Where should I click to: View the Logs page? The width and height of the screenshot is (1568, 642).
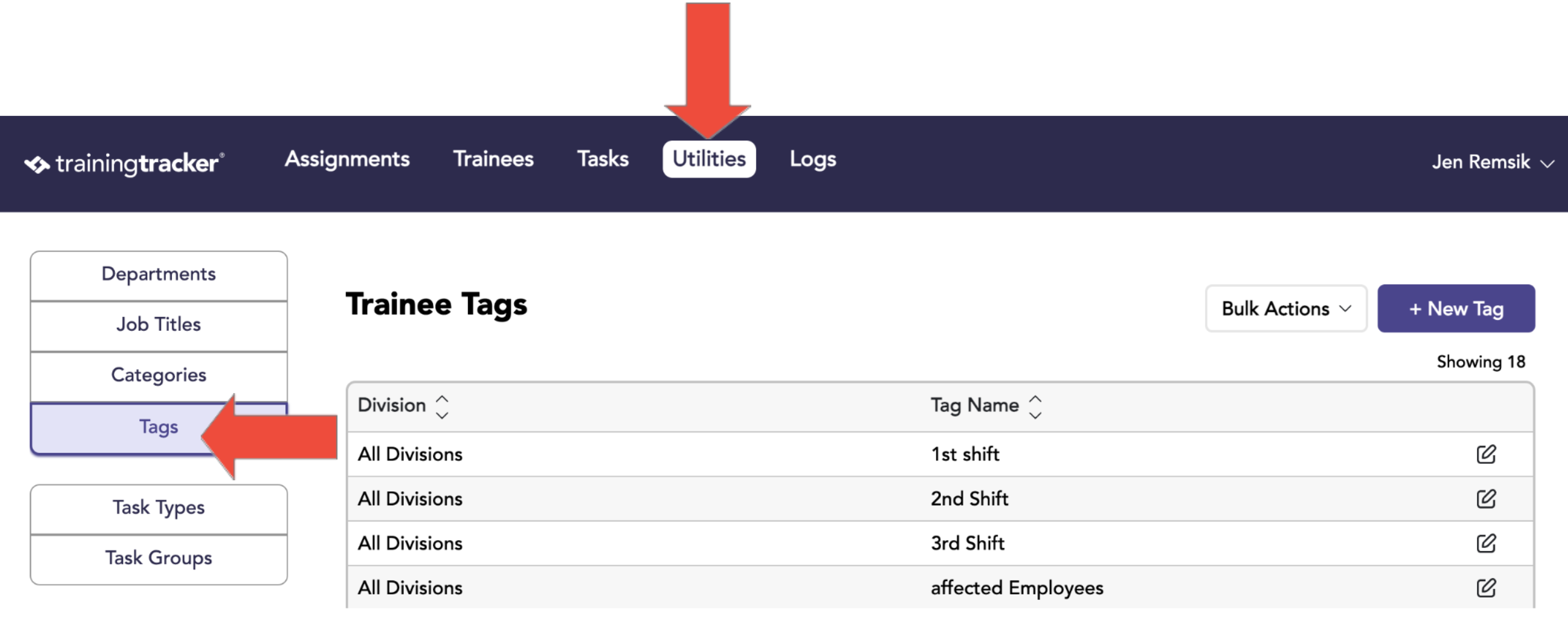pyautogui.click(x=813, y=159)
